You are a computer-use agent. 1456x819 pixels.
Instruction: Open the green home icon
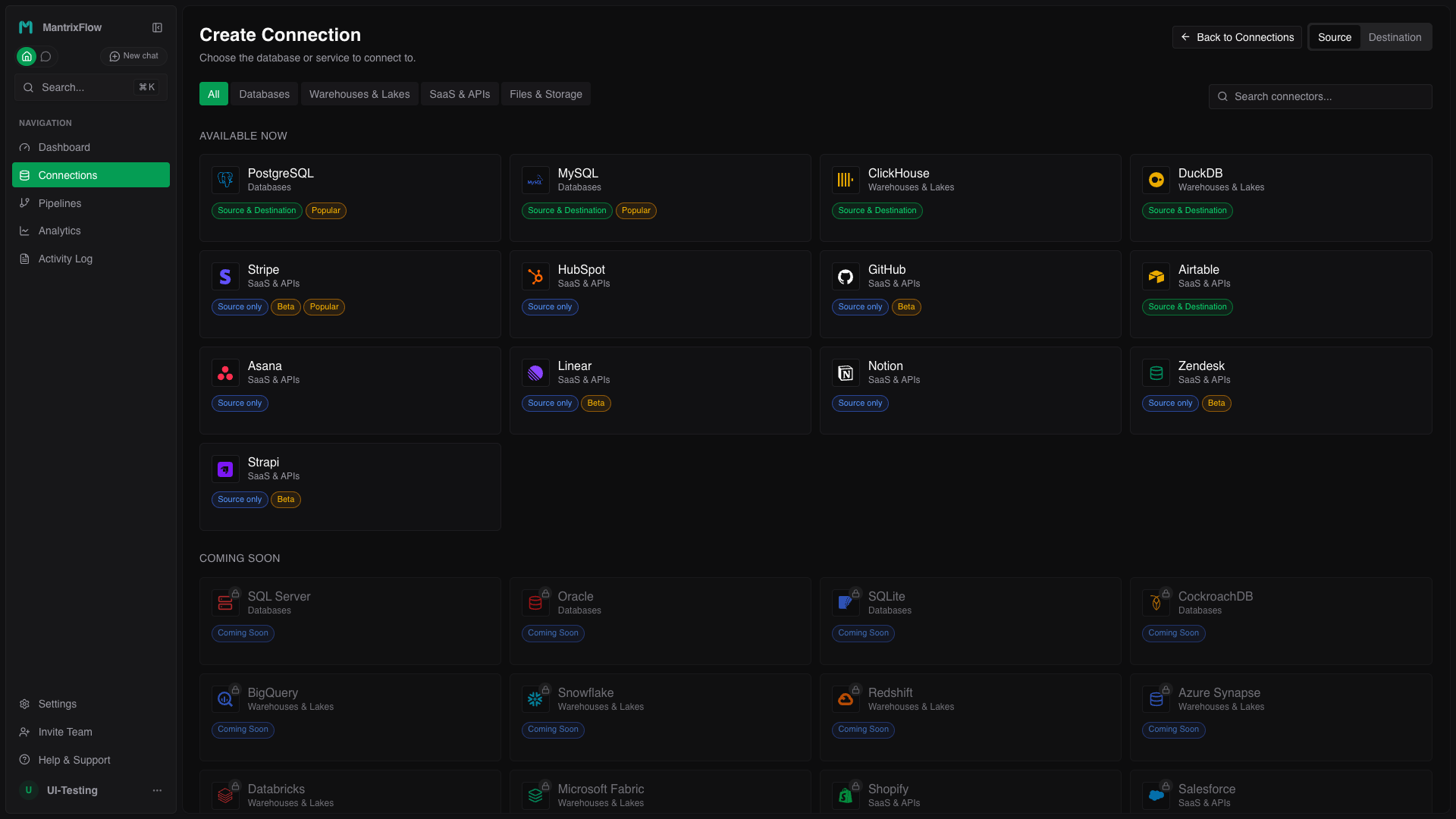(27, 56)
